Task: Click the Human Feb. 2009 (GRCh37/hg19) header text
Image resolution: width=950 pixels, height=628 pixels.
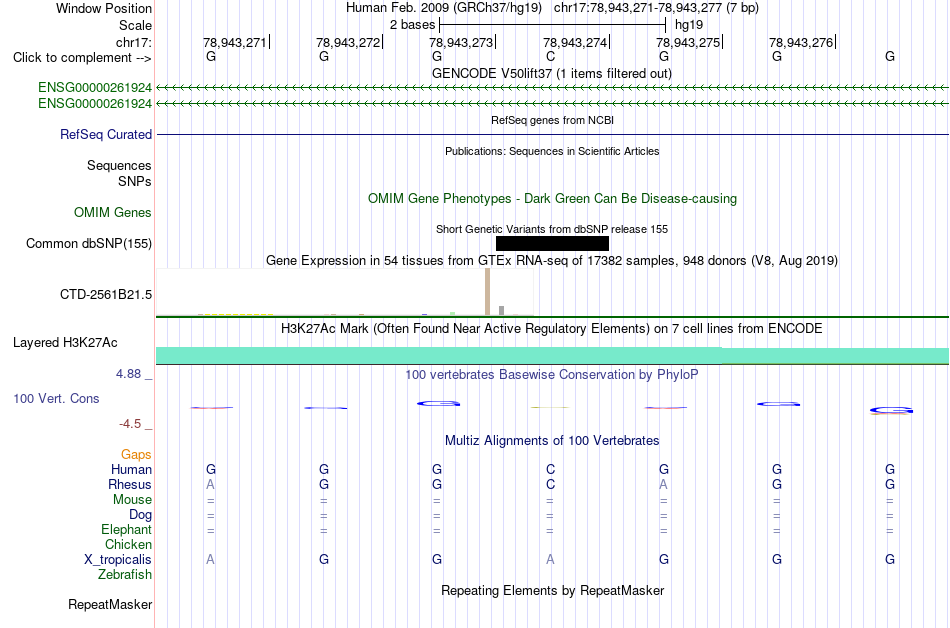Action: 446,8
